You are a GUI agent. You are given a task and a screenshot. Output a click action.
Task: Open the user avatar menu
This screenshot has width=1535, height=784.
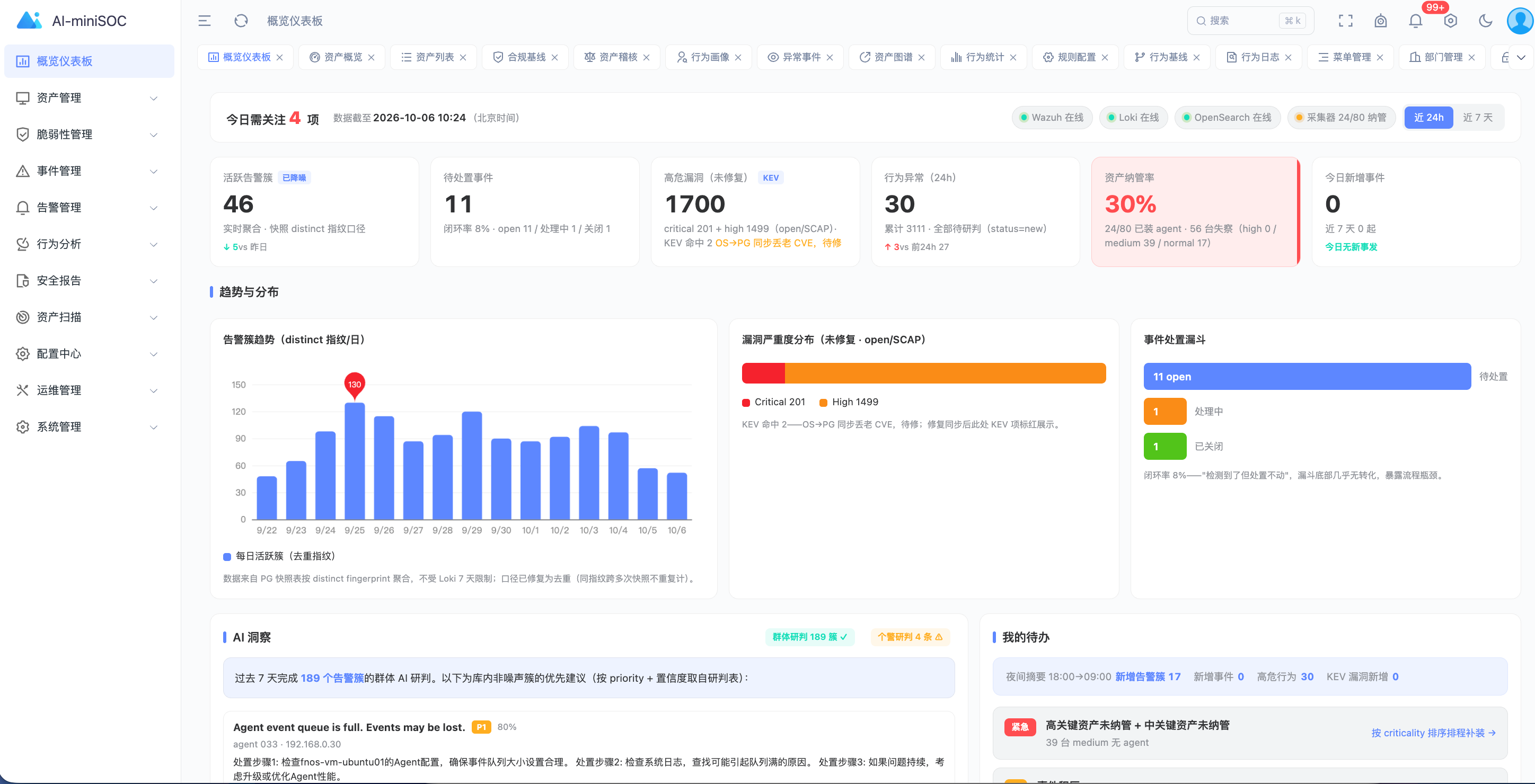tap(1520, 21)
